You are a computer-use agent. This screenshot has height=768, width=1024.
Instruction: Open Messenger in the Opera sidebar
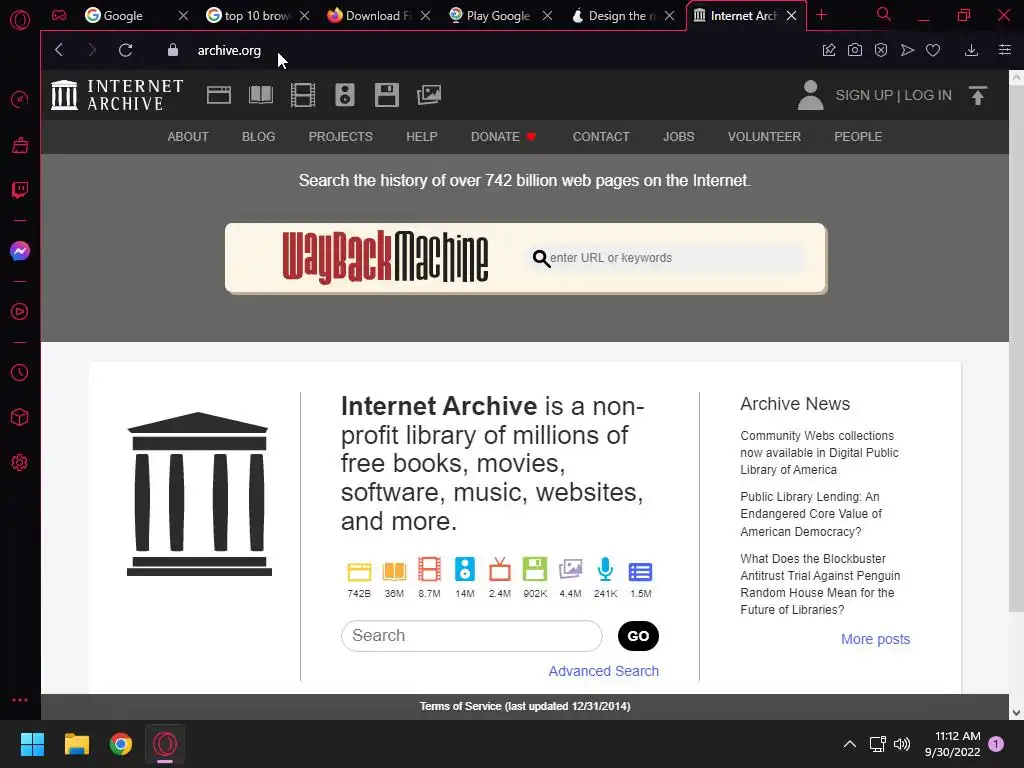[x=20, y=251]
